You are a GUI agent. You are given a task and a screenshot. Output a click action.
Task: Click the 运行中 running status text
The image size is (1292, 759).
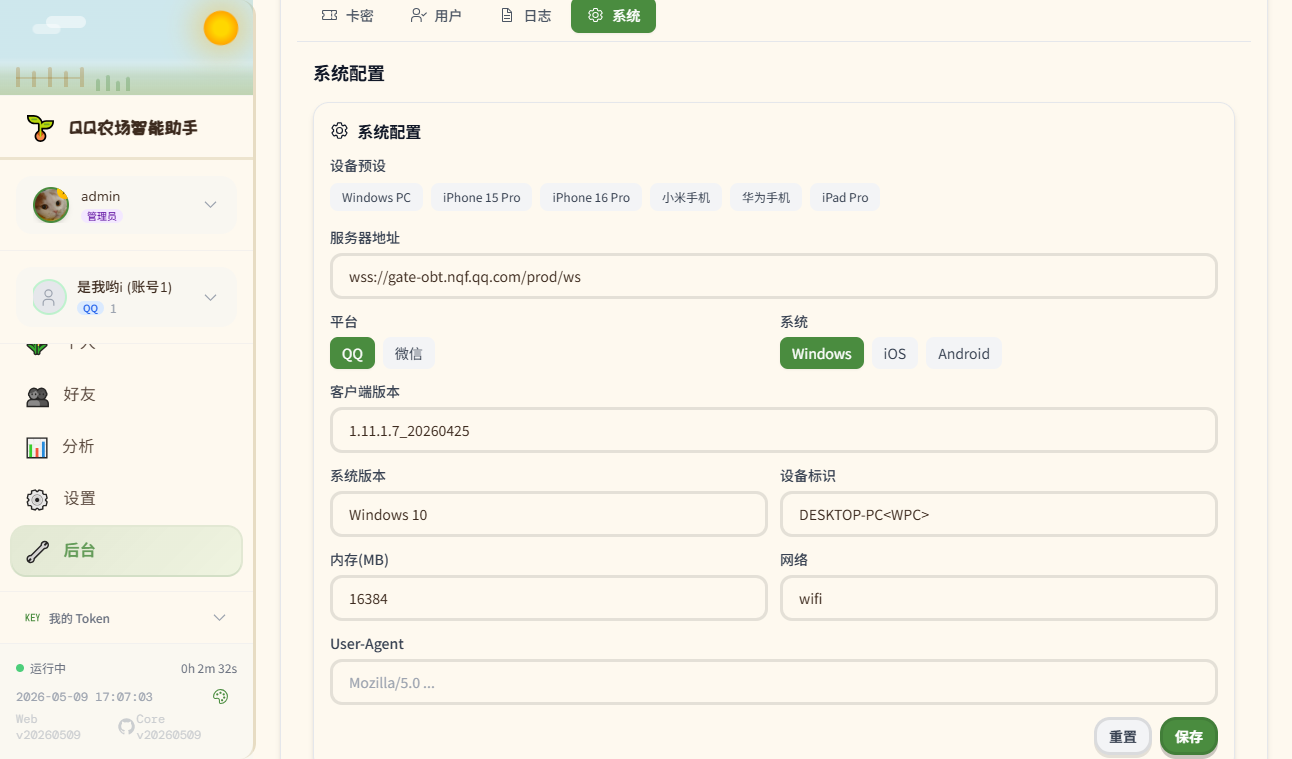48,668
